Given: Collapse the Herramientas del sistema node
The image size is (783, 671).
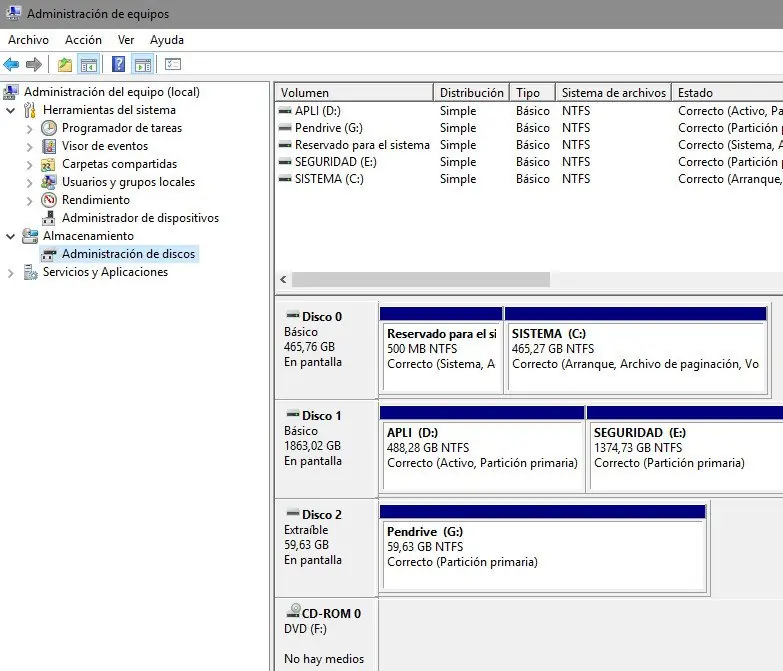Looking at the screenshot, I should pos(10,110).
